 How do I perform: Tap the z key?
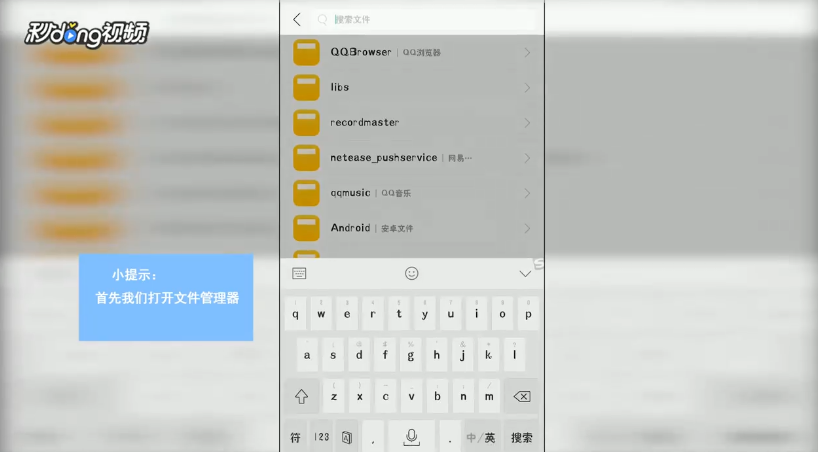tap(334, 396)
